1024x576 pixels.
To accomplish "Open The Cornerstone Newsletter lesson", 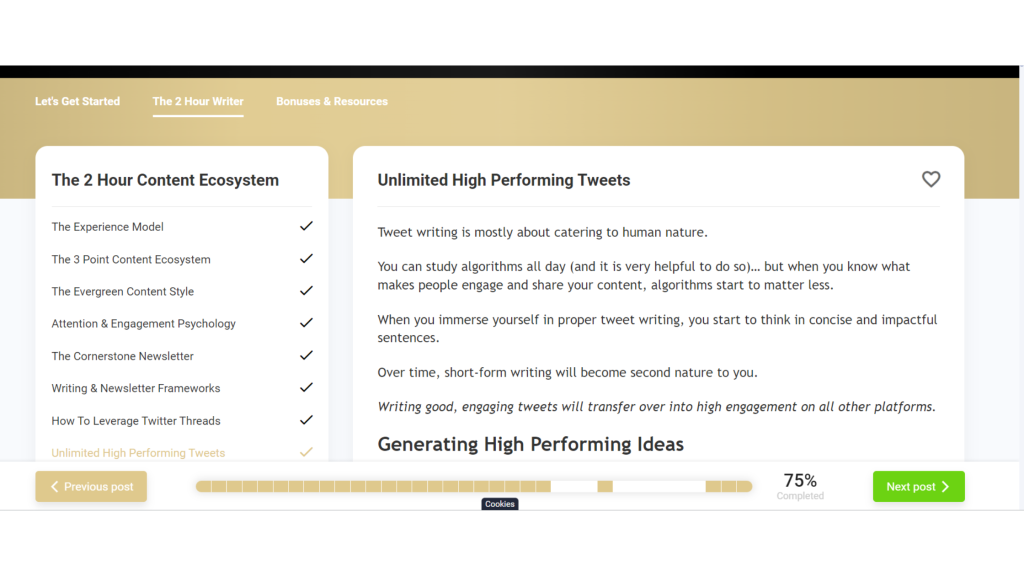I will tap(122, 356).
